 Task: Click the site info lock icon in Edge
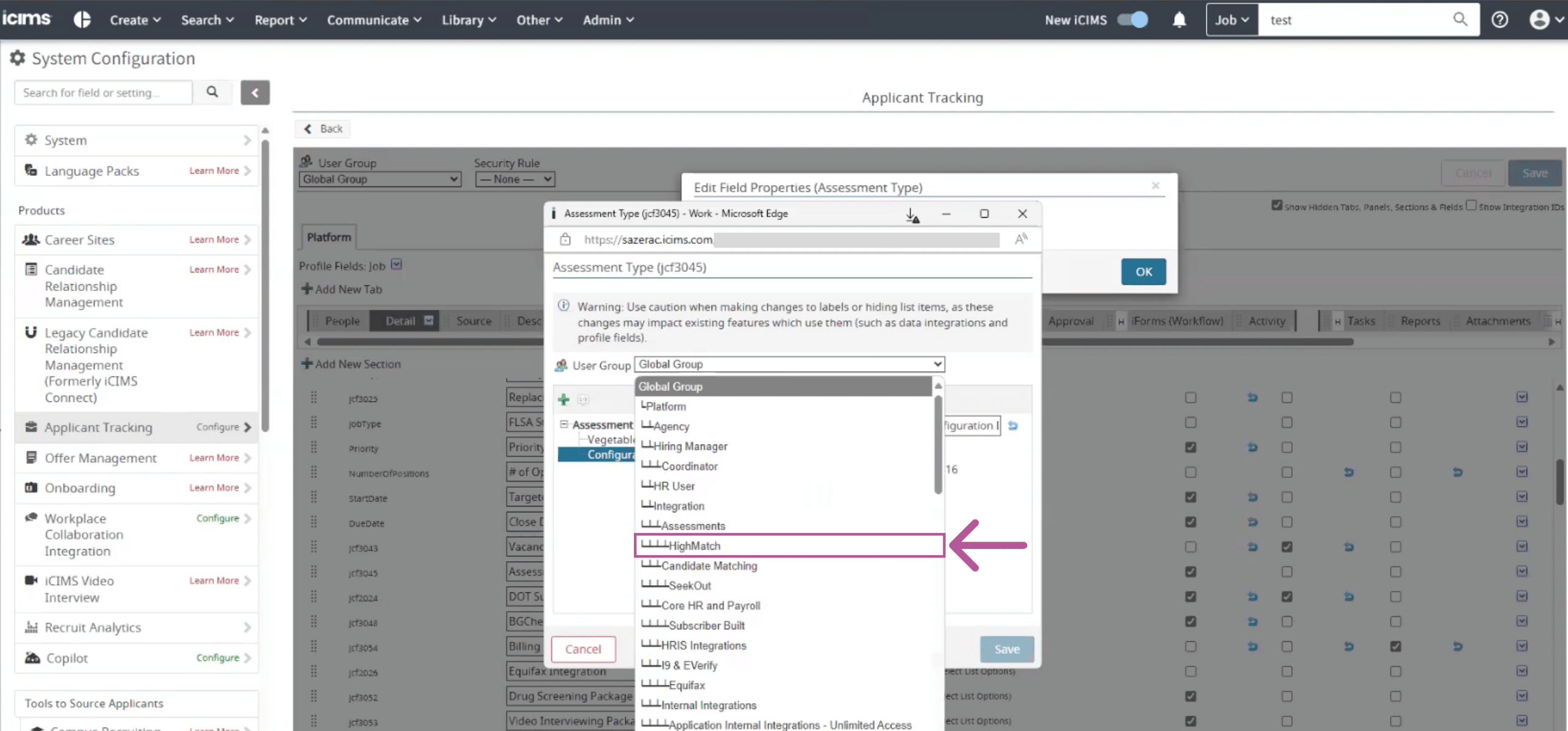(x=565, y=240)
